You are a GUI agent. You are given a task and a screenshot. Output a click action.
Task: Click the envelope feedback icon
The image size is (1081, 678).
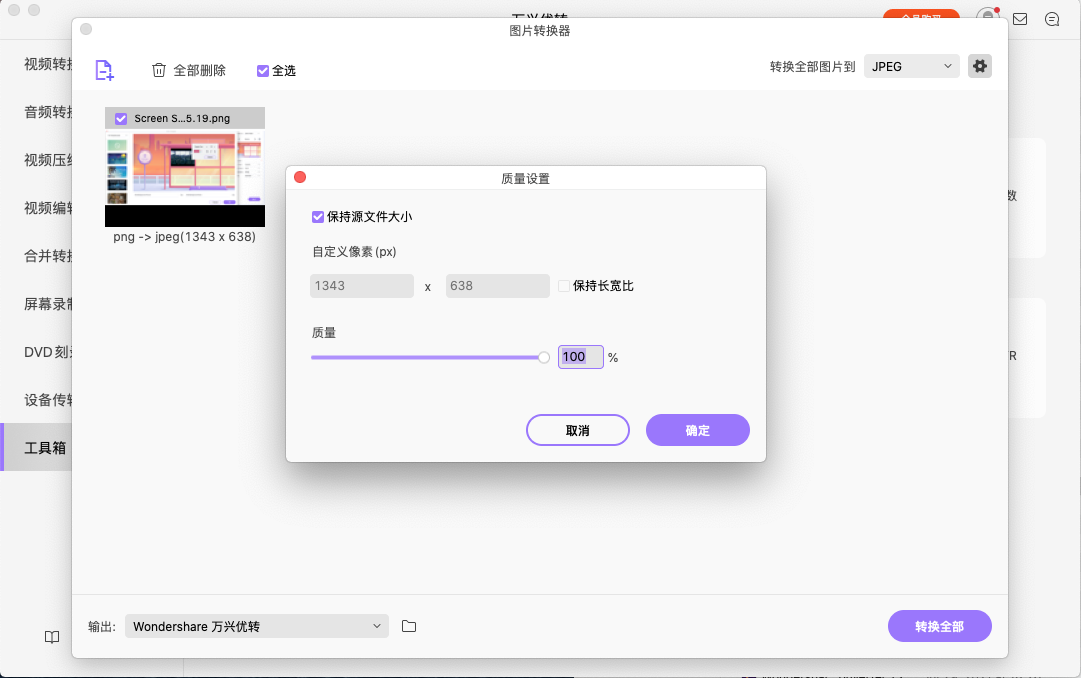point(1019,18)
